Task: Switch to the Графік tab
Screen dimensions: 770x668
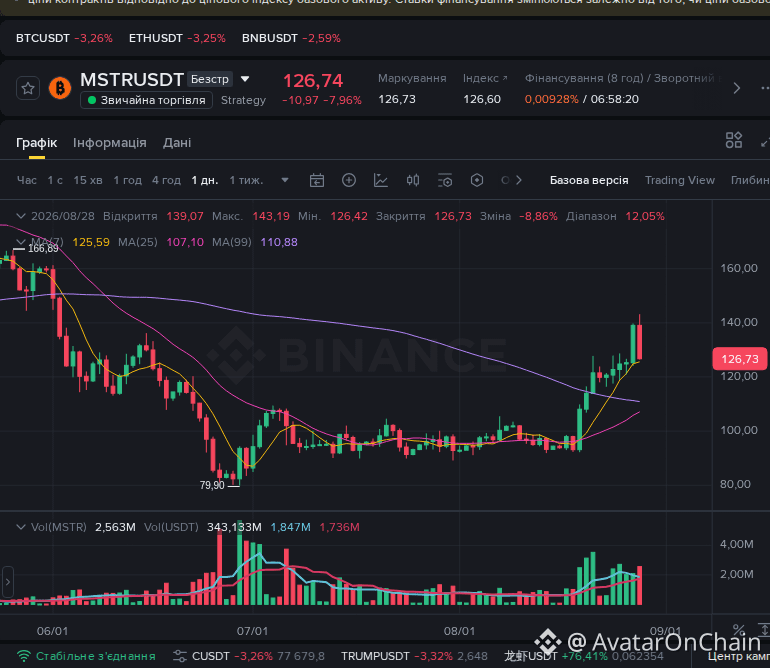Action: coord(37,143)
